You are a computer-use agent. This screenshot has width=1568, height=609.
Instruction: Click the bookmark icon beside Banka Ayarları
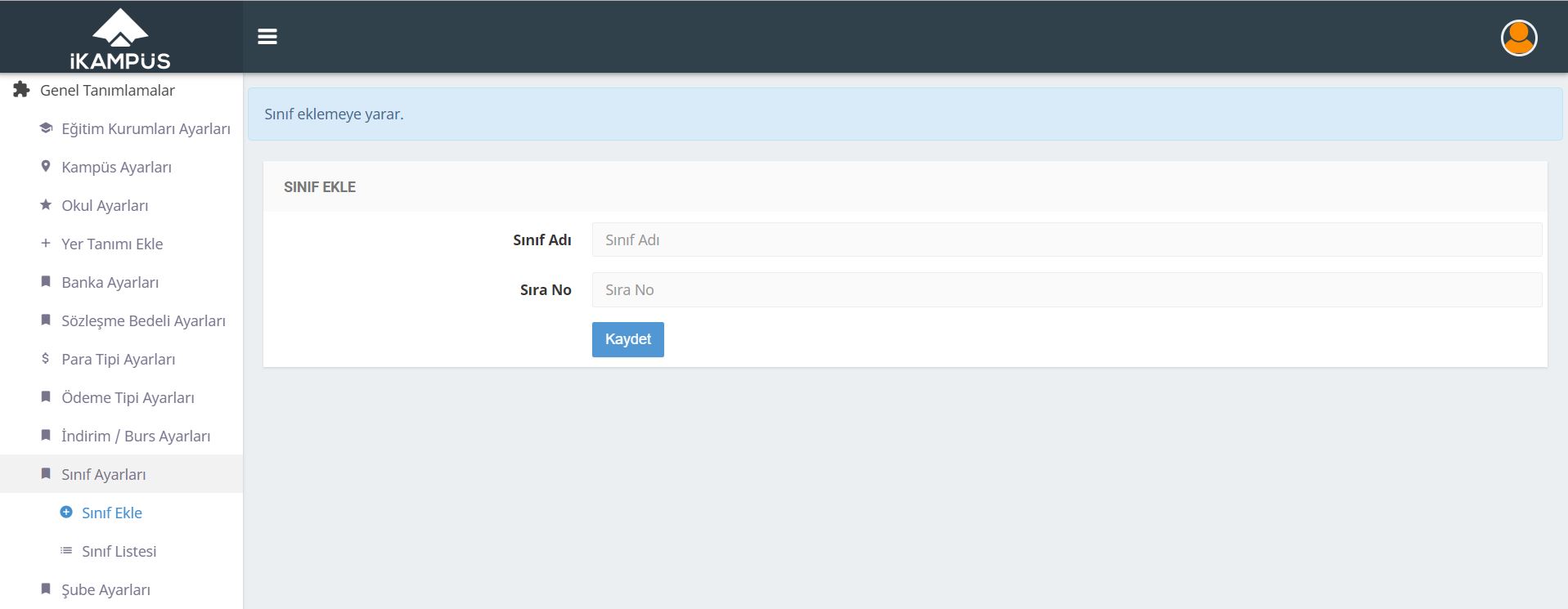46,281
